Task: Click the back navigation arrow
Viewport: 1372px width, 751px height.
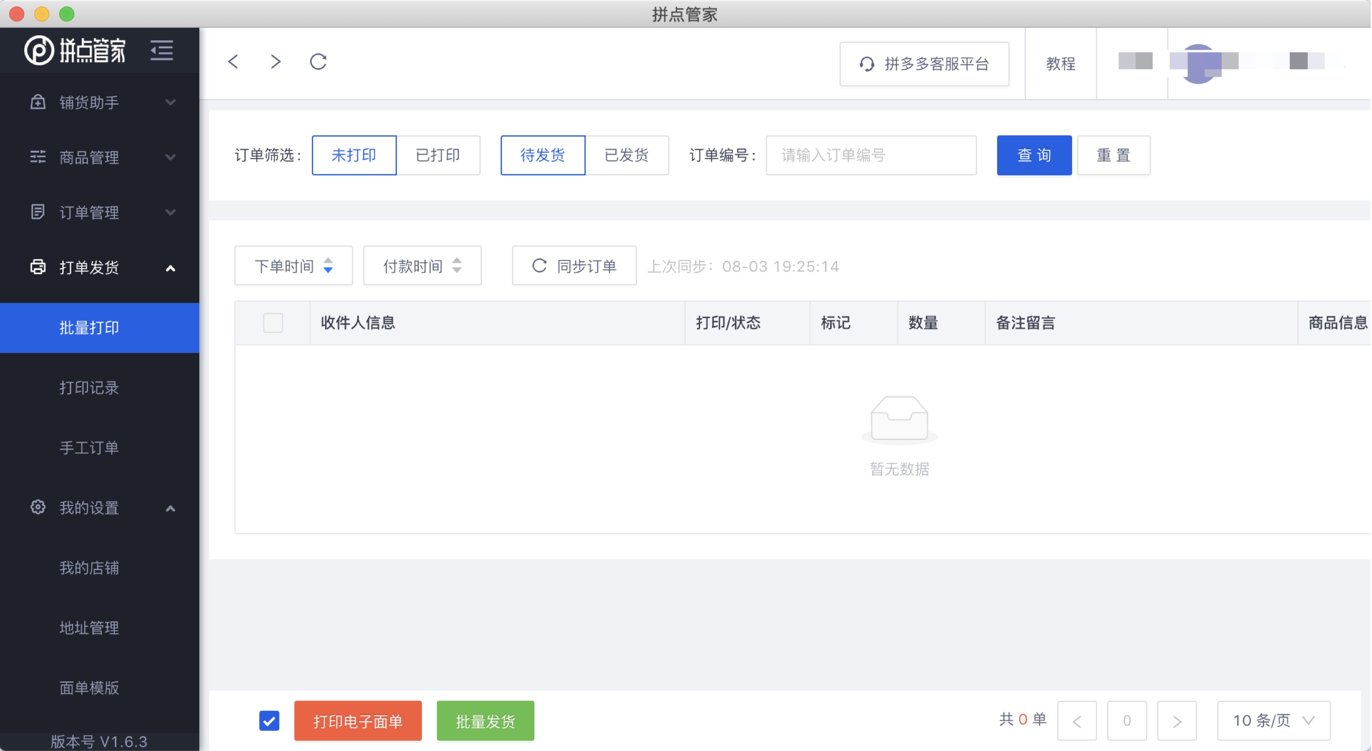Action: 233,61
